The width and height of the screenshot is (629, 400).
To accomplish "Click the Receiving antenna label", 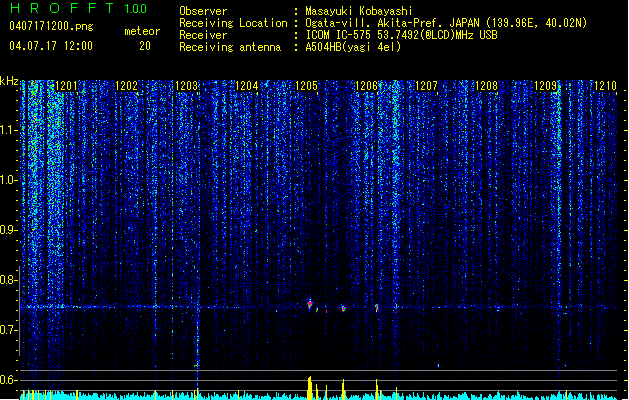I will click(230, 47).
